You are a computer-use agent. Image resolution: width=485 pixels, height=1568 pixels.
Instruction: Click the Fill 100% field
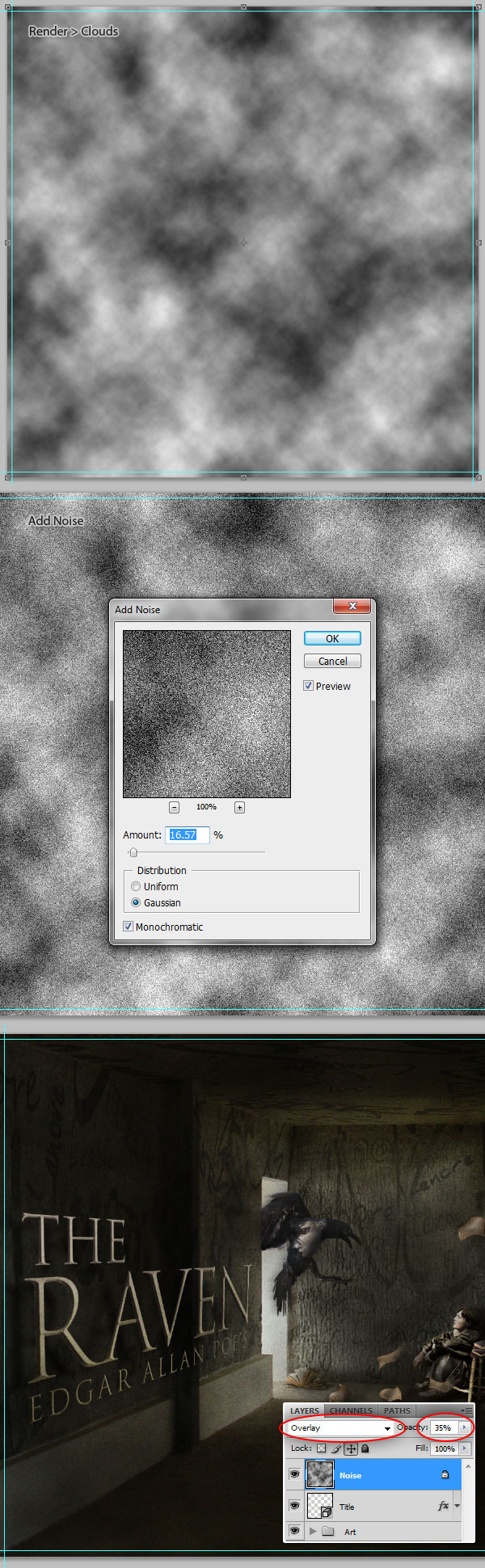(444, 1448)
